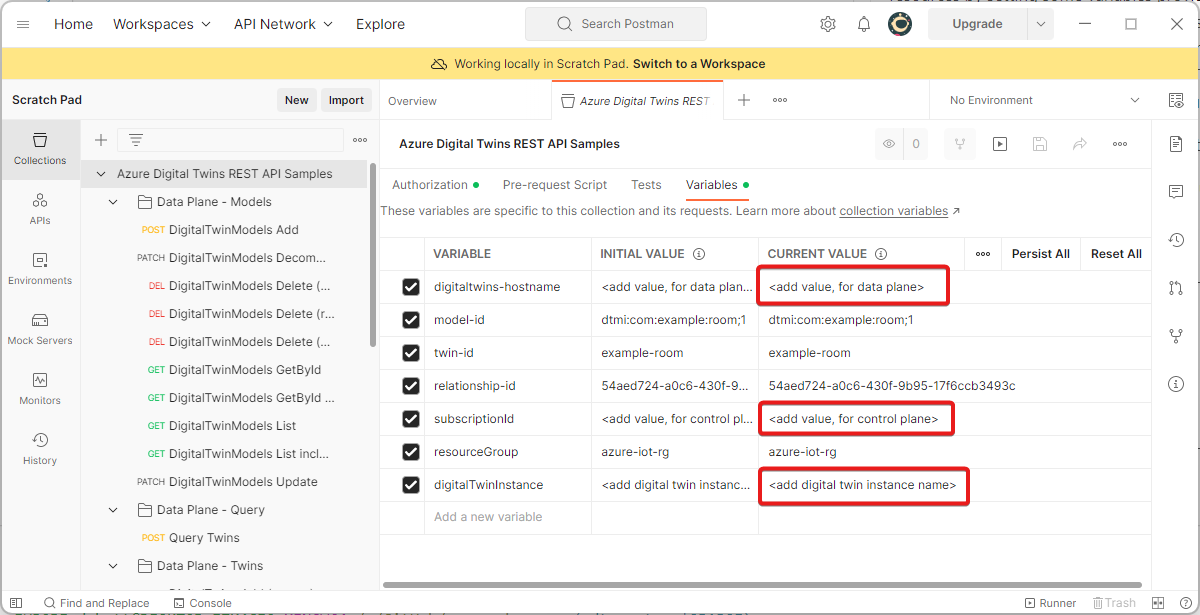Open the user avatar icon
Screen dimensions: 1200x615
[900, 24]
